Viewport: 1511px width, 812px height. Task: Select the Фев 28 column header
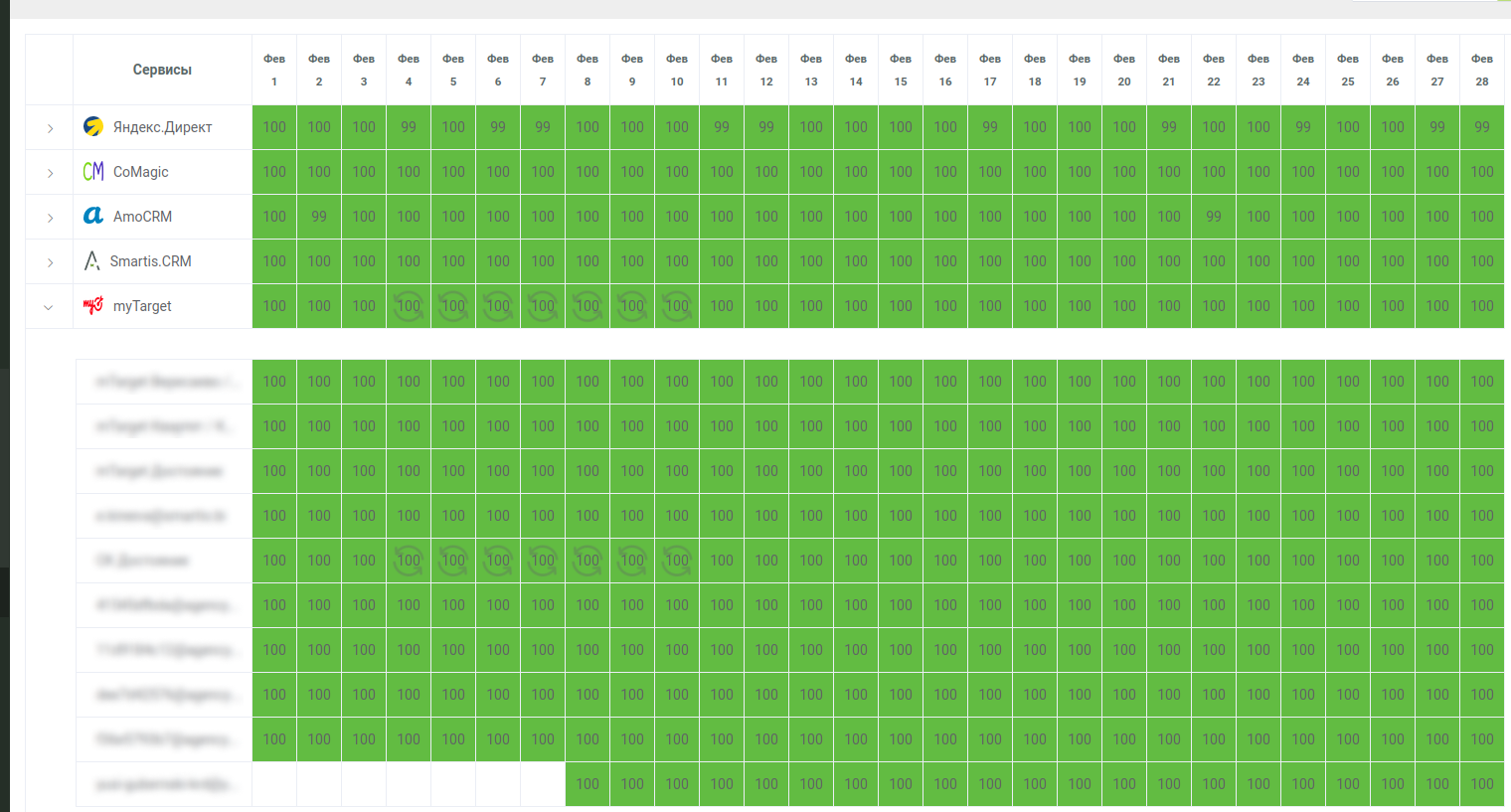1481,70
